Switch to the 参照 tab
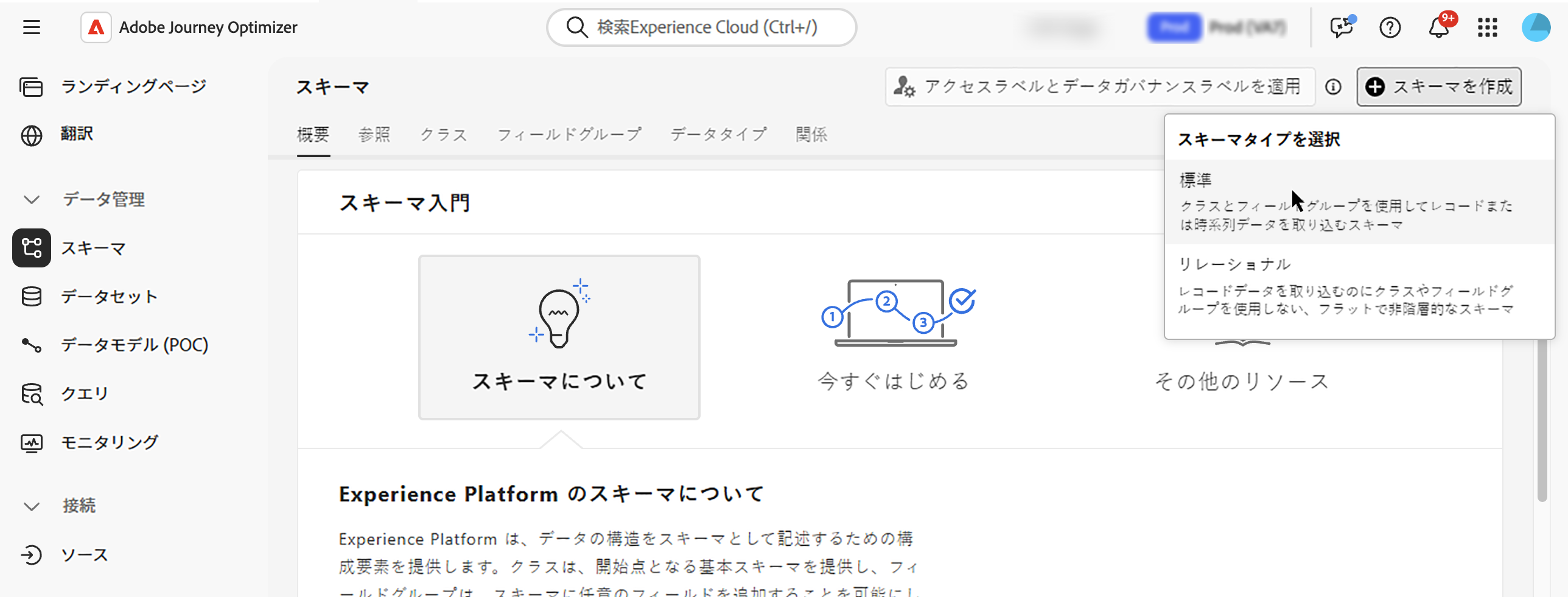The width and height of the screenshot is (1568, 597). 374,135
